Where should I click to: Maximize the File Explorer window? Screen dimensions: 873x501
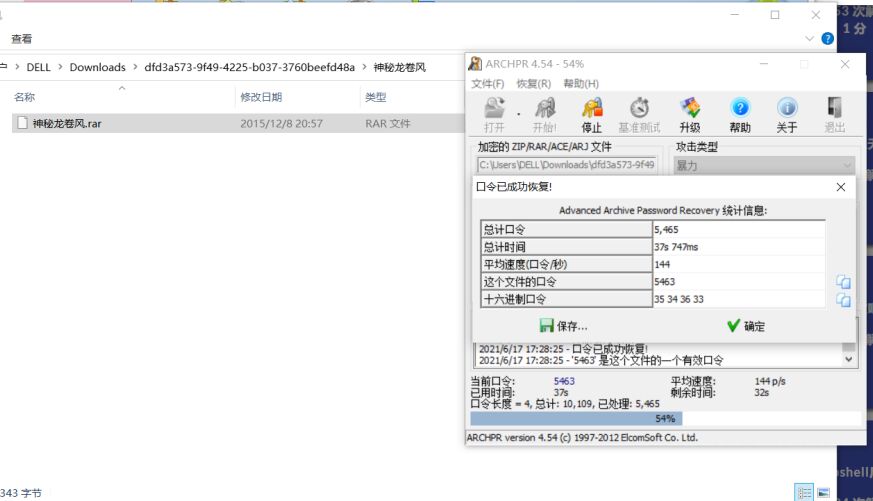(775, 15)
